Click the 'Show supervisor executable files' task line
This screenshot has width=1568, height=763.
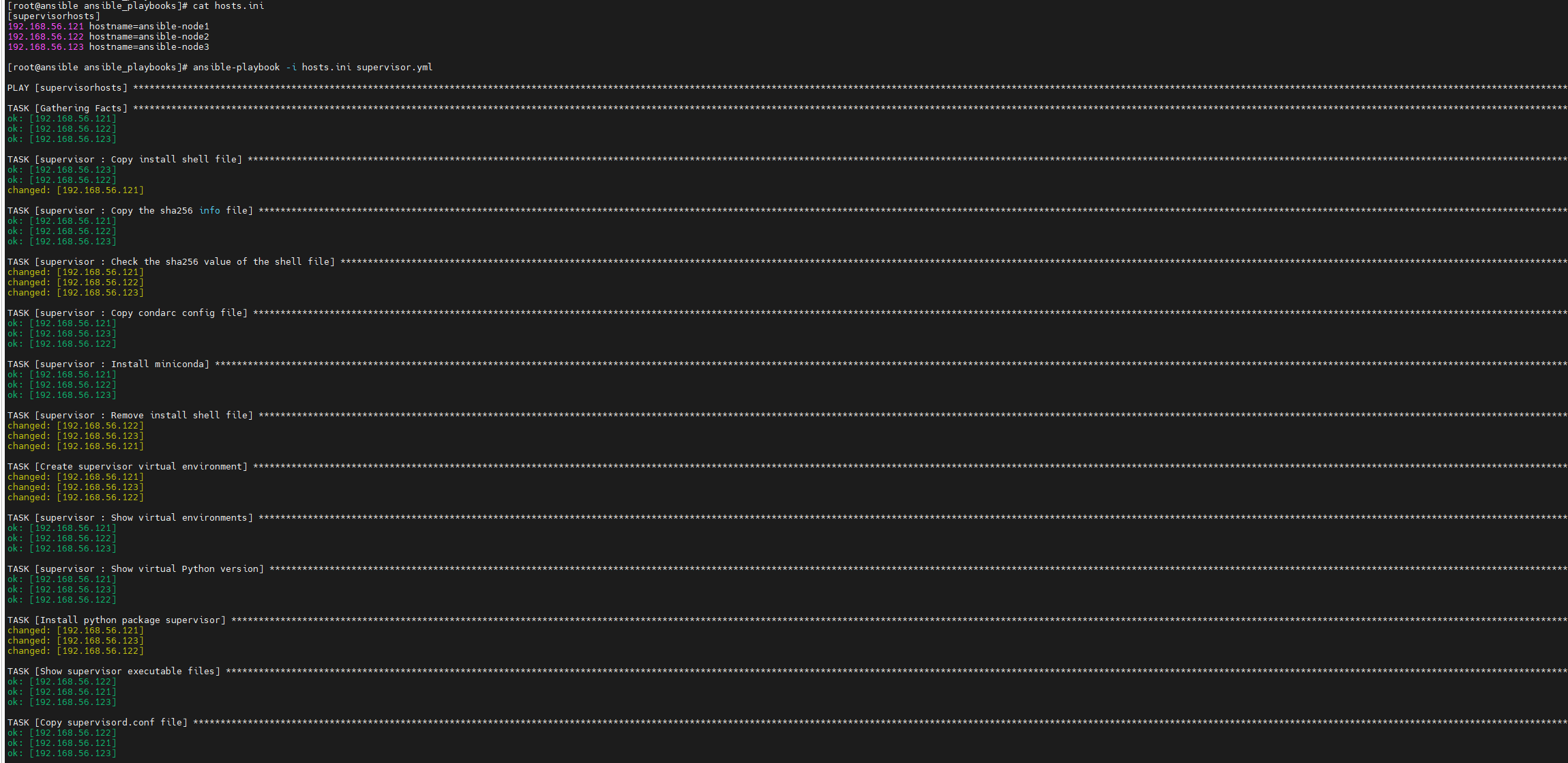pyautogui.click(x=114, y=671)
